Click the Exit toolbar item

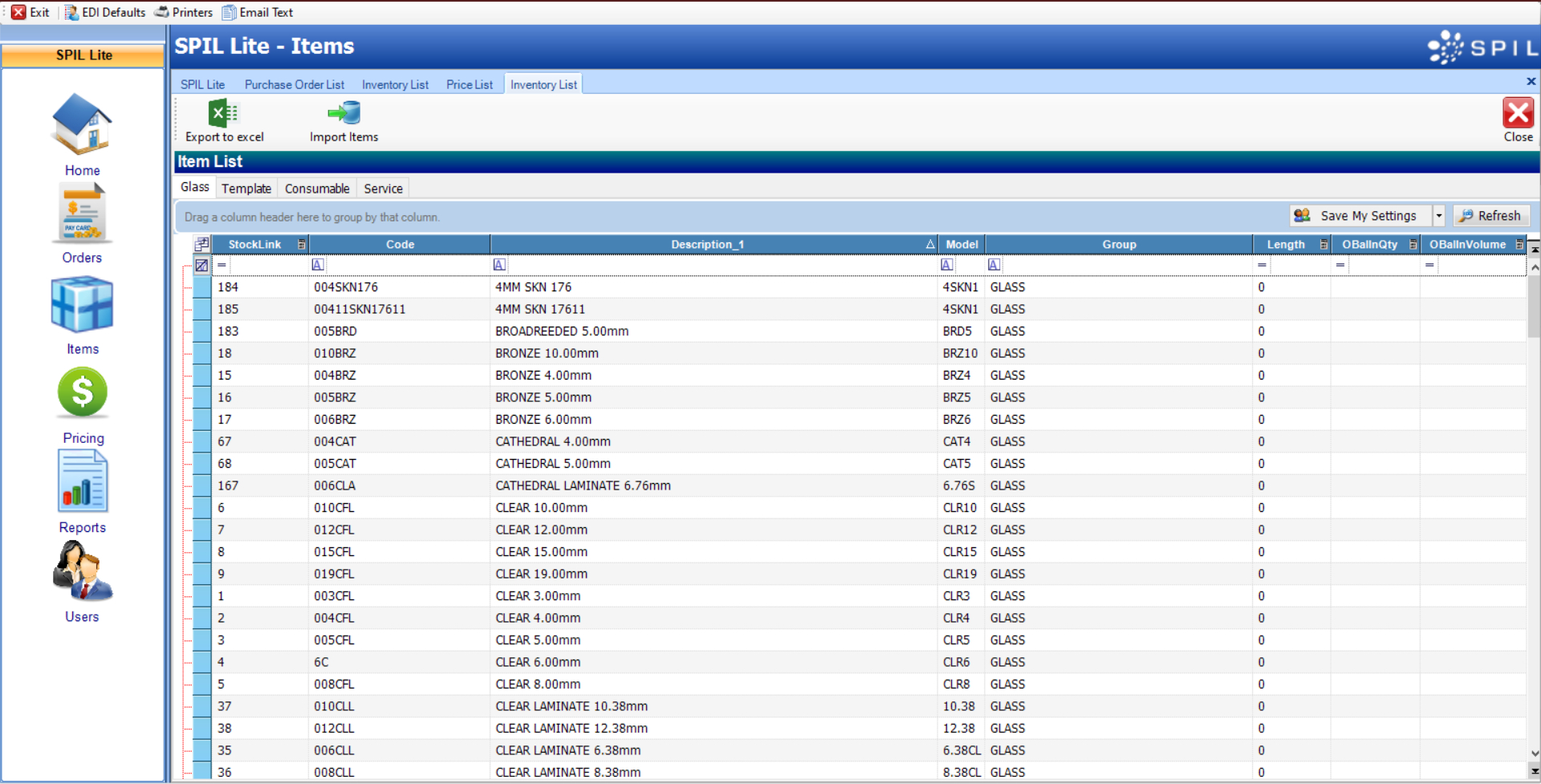pos(30,12)
